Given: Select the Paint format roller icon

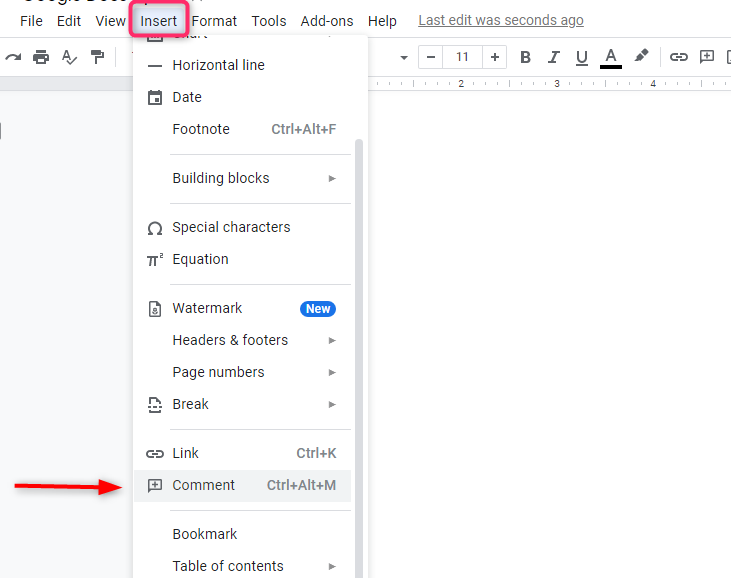Looking at the screenshot, I should [97, 57].
